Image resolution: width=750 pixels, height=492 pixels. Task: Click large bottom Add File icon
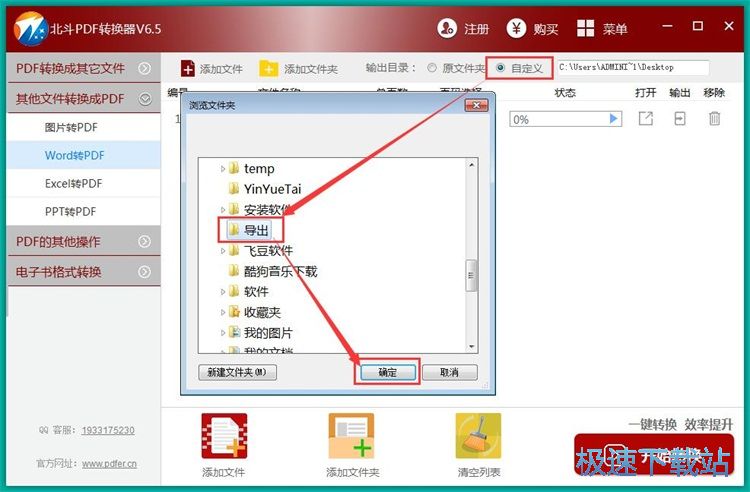click(224, 436)
